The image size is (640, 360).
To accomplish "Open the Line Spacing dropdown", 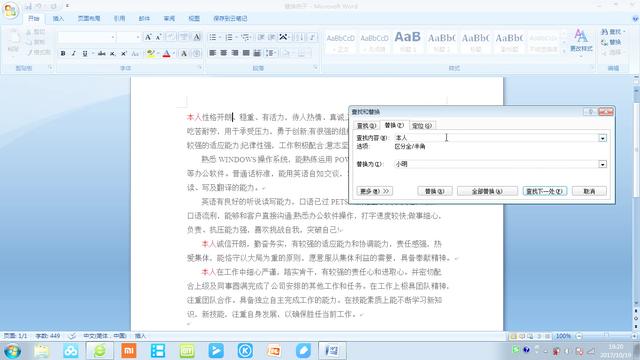I will [271, 53].
